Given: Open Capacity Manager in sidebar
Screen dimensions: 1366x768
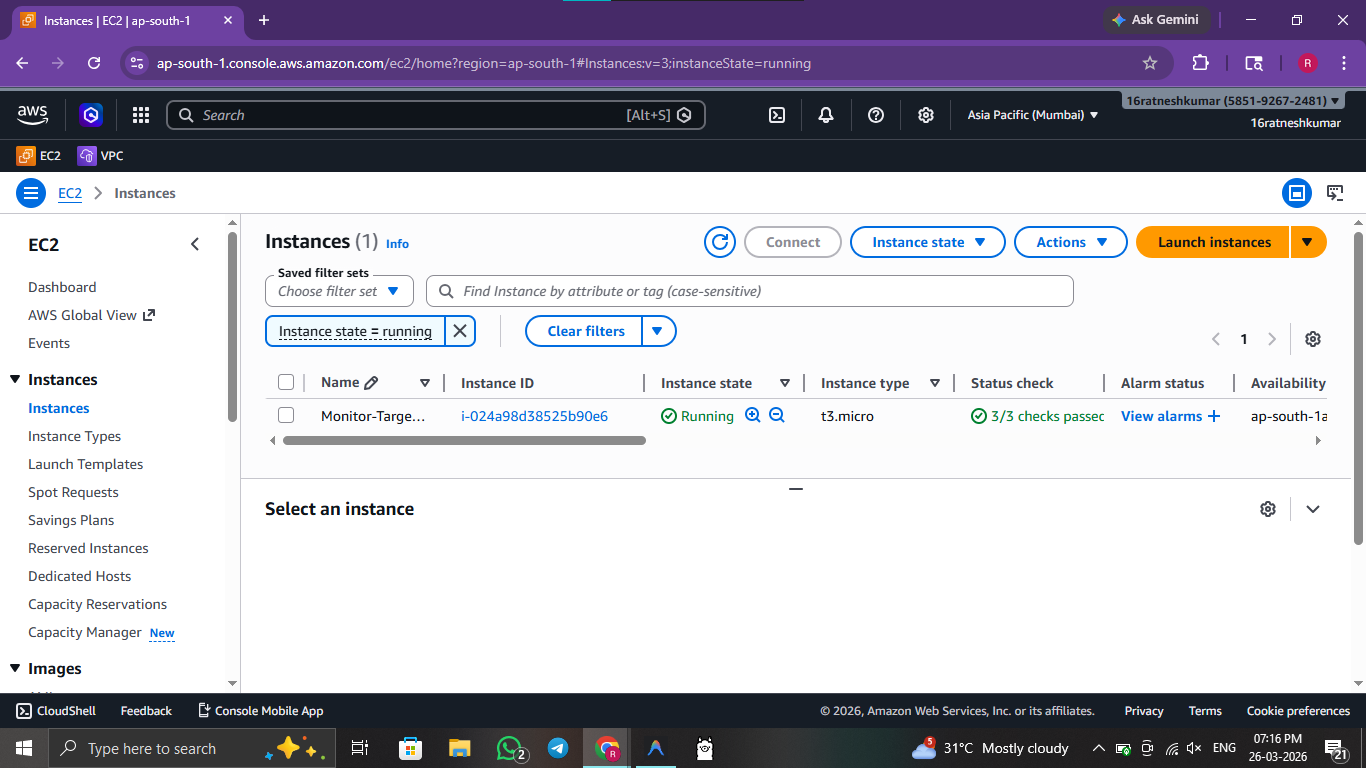Looking at the screenshot, I should [x=85, y=632].
